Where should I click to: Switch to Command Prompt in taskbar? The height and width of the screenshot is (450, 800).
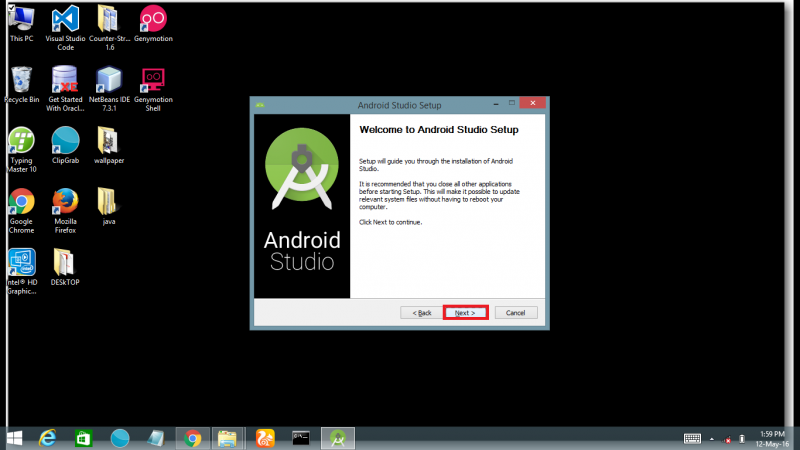pos(301,438)
